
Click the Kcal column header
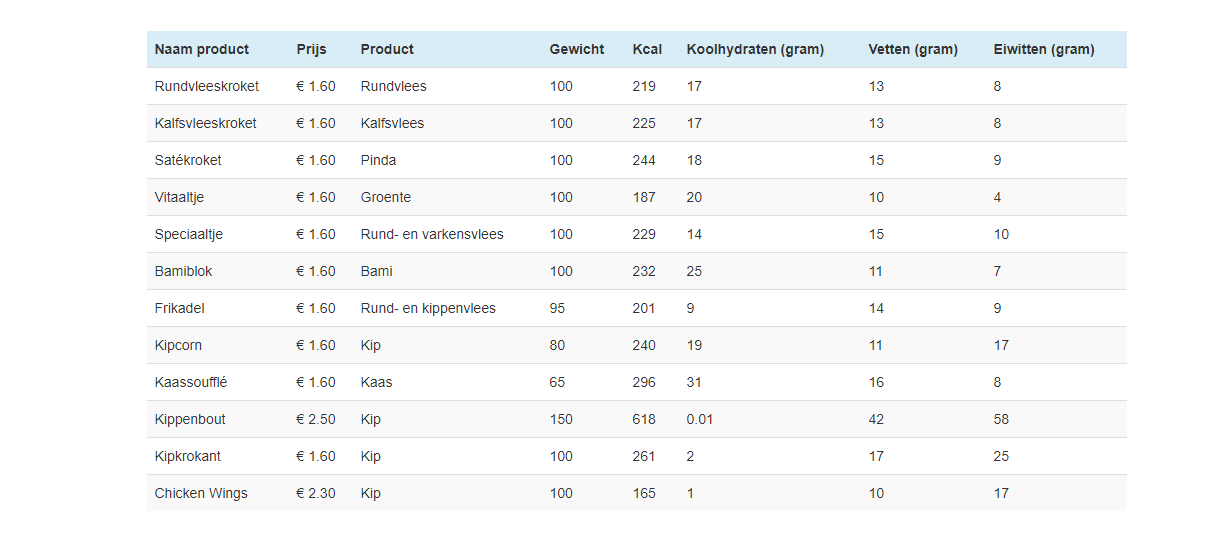tap(647, 49)
